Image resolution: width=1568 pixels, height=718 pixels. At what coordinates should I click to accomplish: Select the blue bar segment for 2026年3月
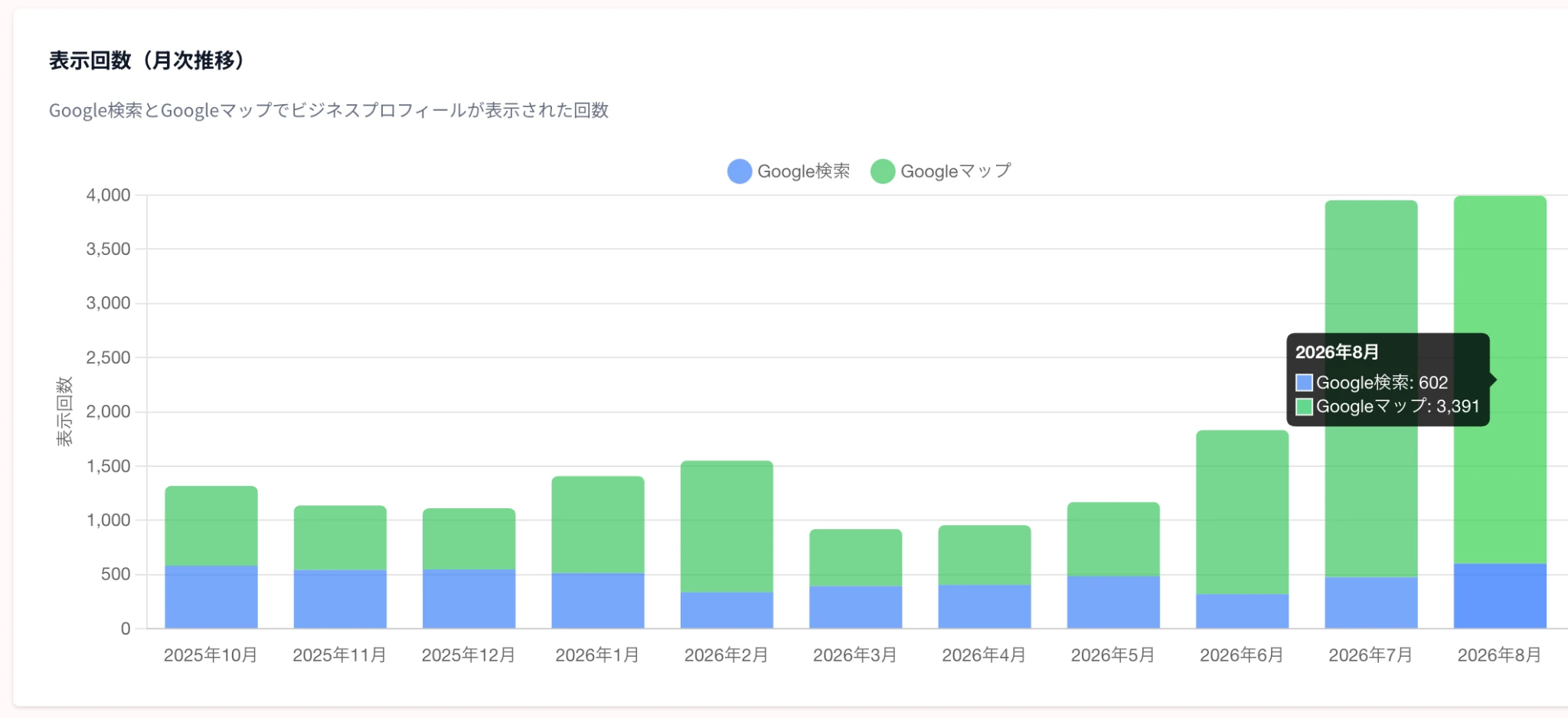point(855,608)
